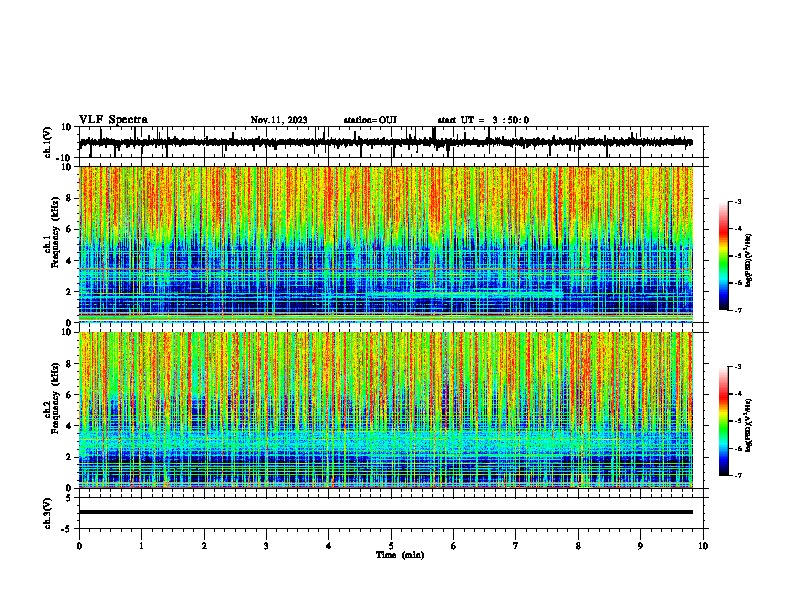Click the "ch.1(V)" waveform axis label
The height and width of the screenshot is (612, 792).
coord(48,142)
